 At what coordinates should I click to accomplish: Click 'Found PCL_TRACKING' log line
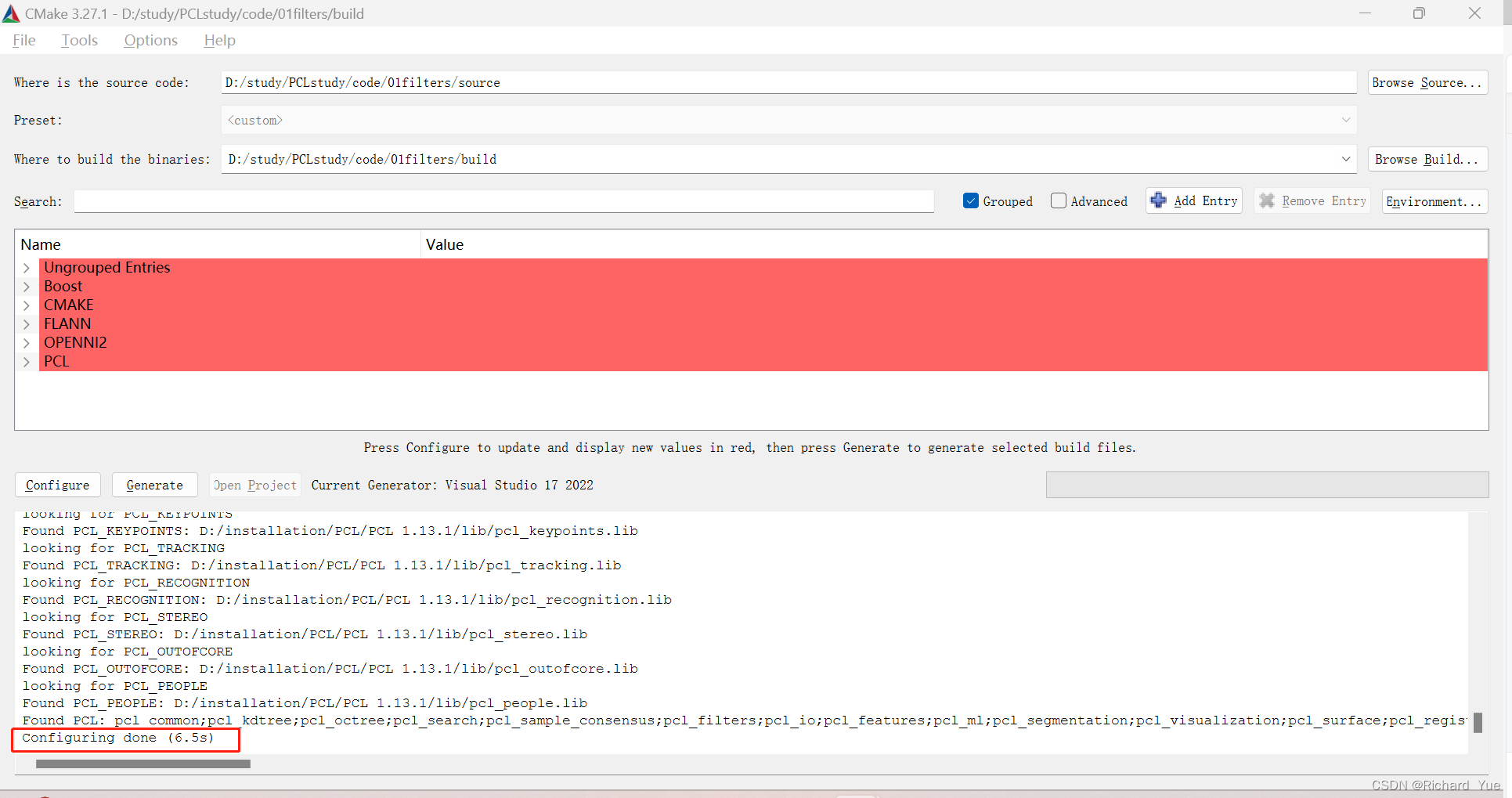tap(321, 565)
